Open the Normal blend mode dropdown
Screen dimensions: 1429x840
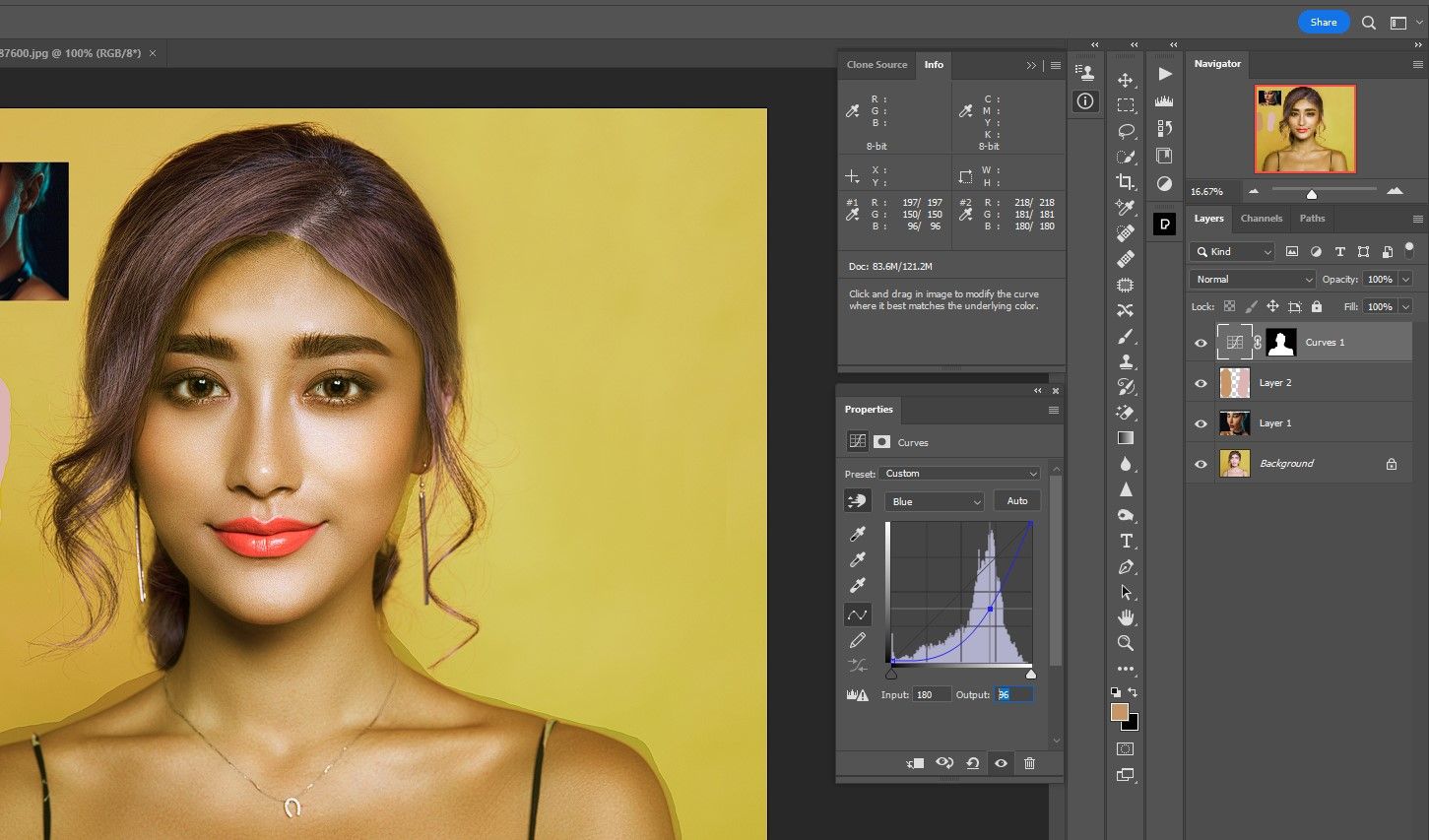click(x=1252, y=280)
